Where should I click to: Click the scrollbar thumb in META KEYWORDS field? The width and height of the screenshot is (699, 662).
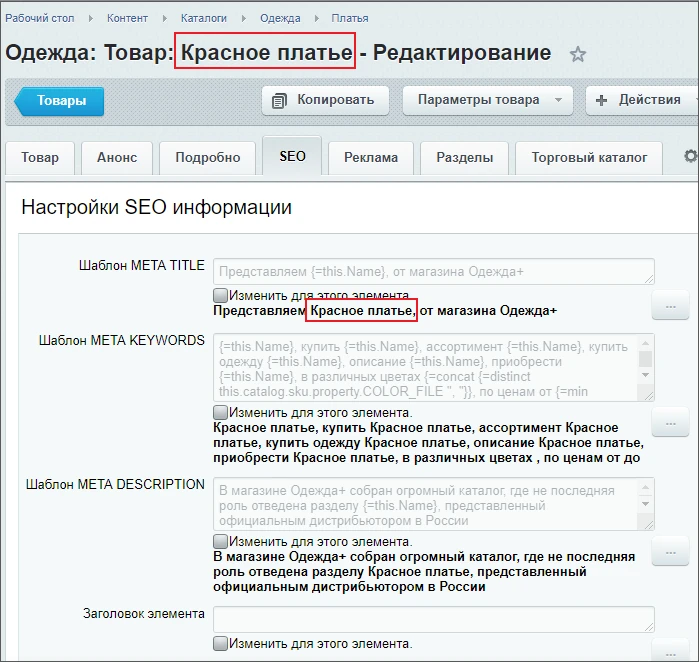pos(645,359)
